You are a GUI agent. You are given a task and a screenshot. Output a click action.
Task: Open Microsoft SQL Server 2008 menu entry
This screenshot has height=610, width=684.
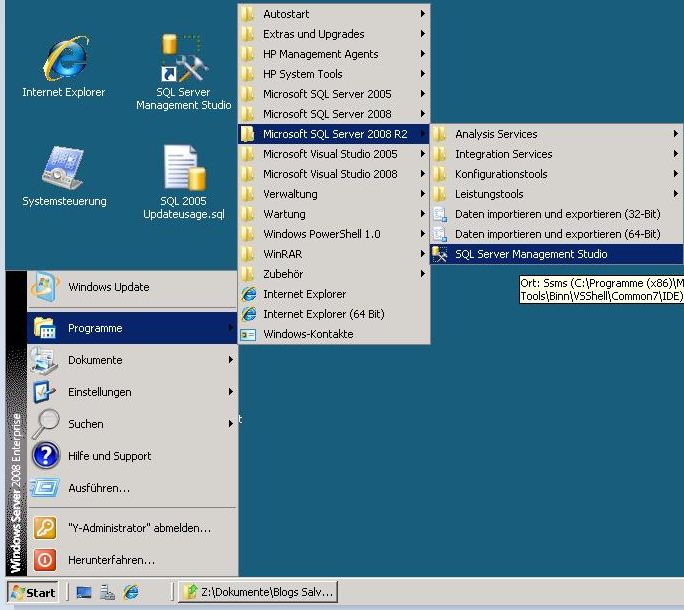tap(334, 114)
